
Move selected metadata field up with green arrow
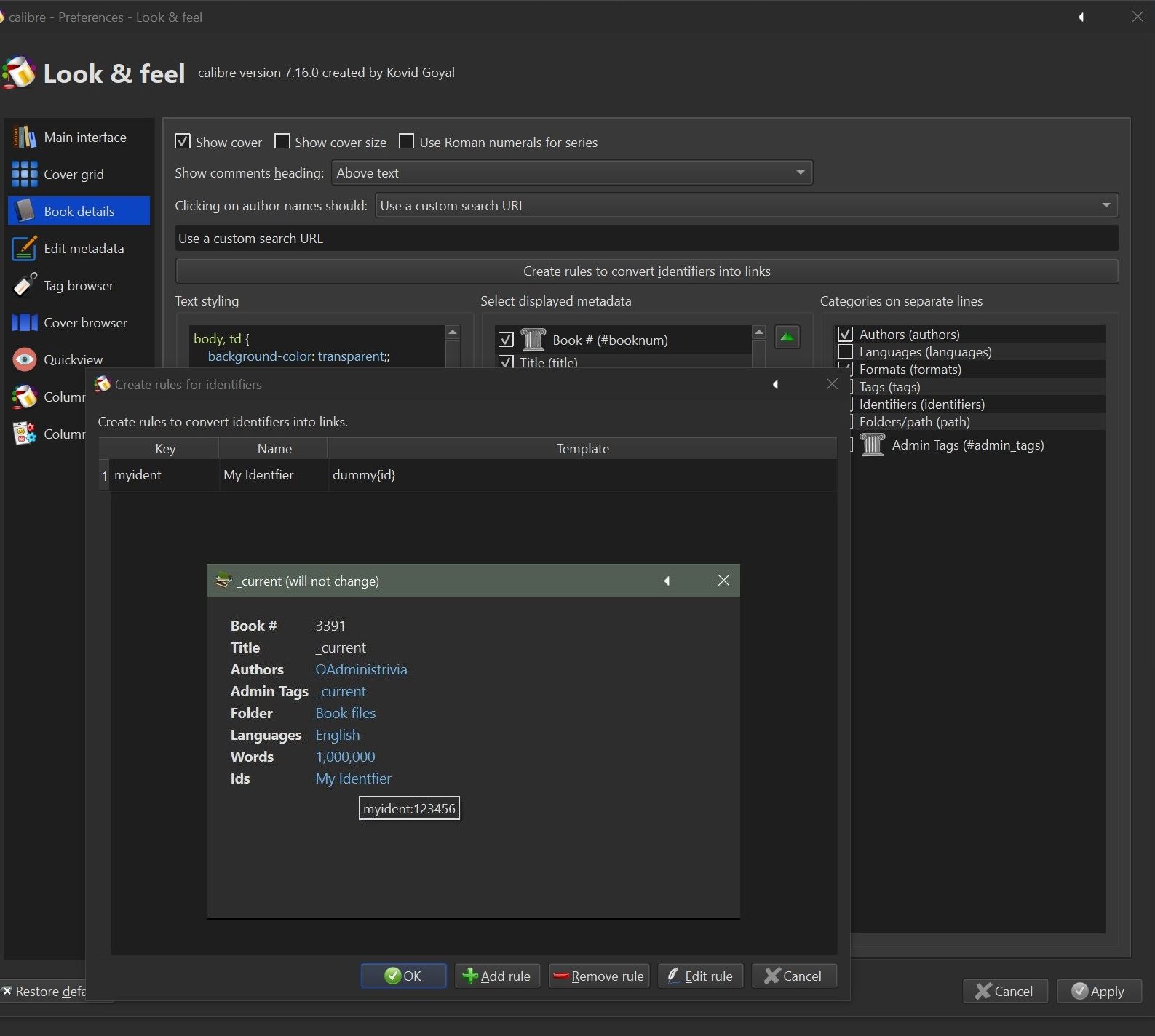coord(787,337)
